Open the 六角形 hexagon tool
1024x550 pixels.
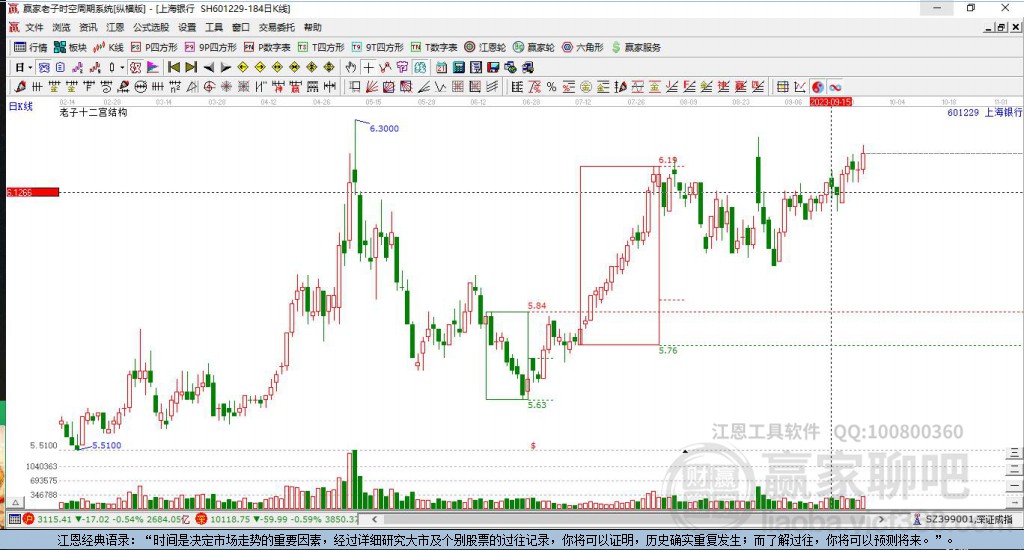click(x=583, y=47)
